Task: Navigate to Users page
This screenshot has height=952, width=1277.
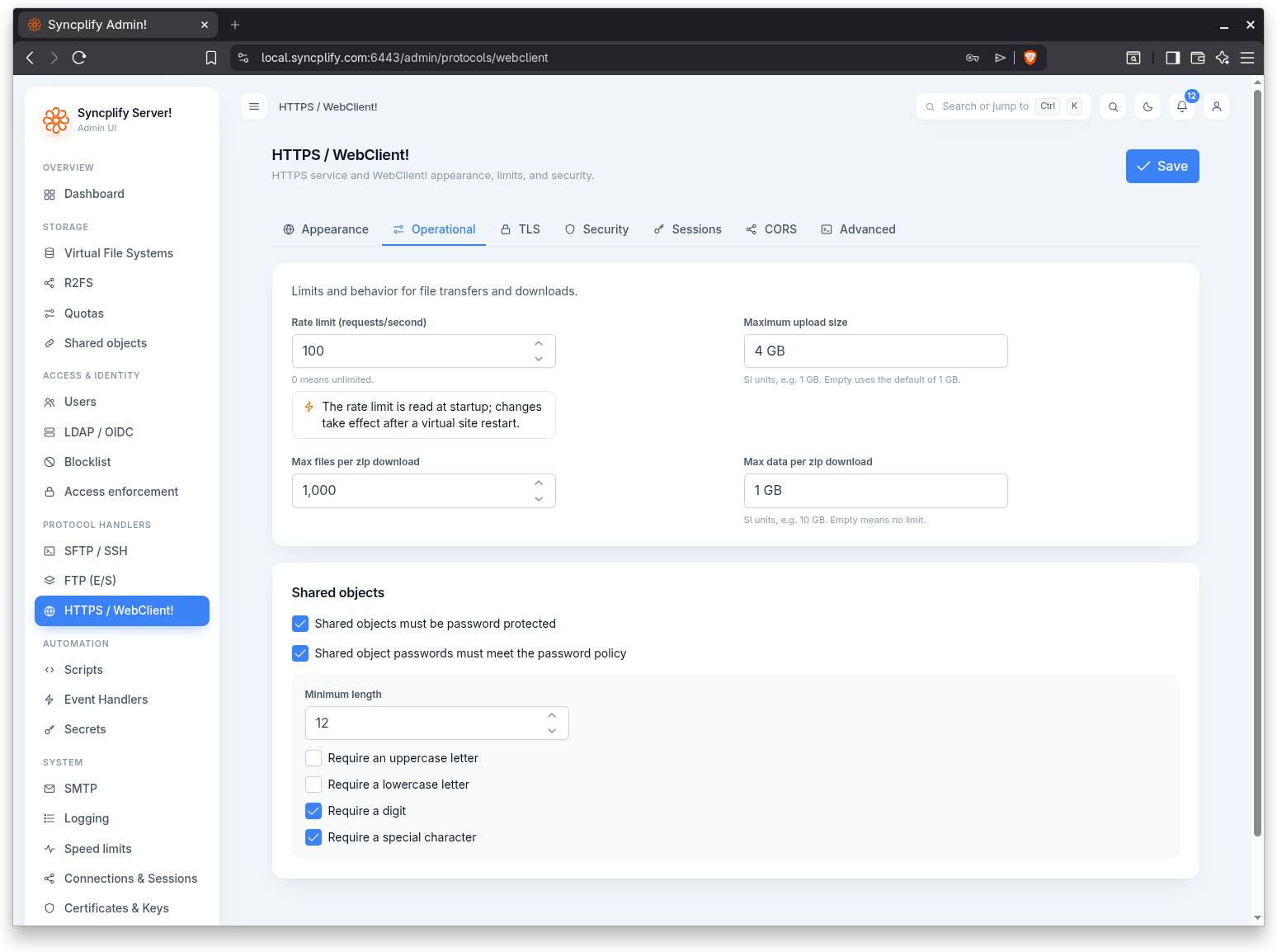Action: [x=122, y=402]
